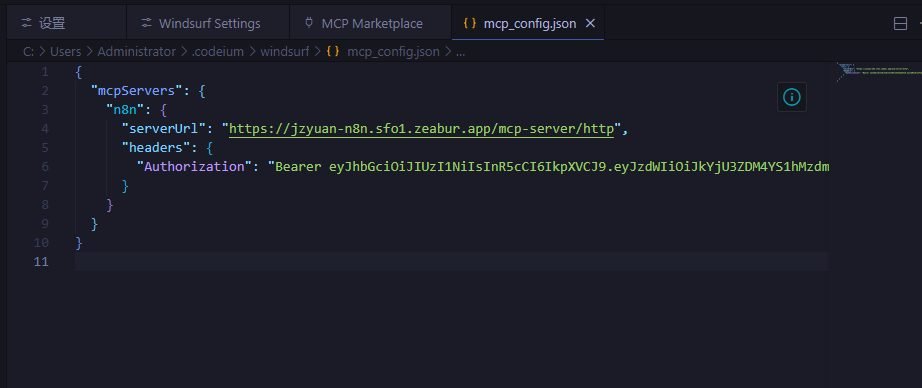This screenshot has width=922, height=388.
Task: Close the mcp_config.json tab
Action: [591, 24]
